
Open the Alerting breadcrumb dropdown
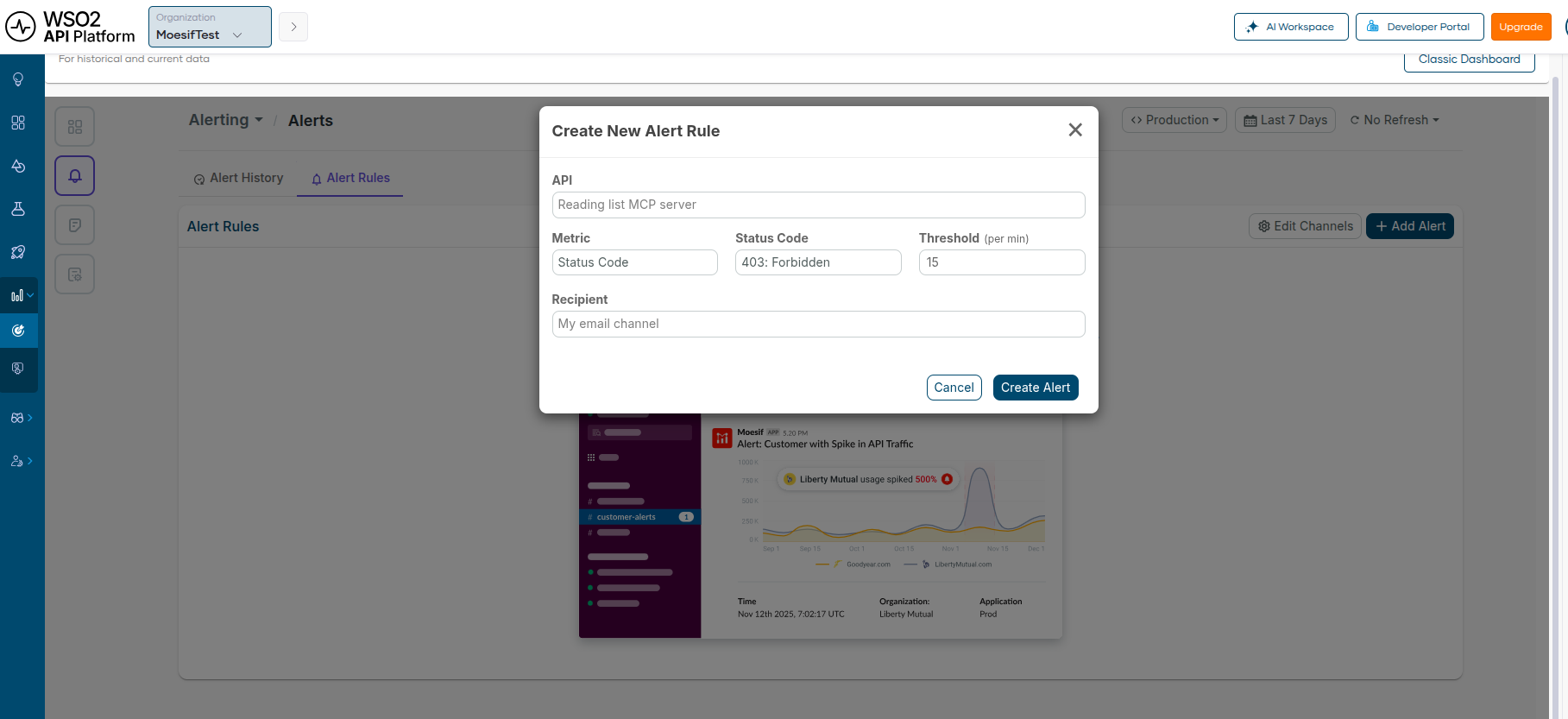coord(226,120)
